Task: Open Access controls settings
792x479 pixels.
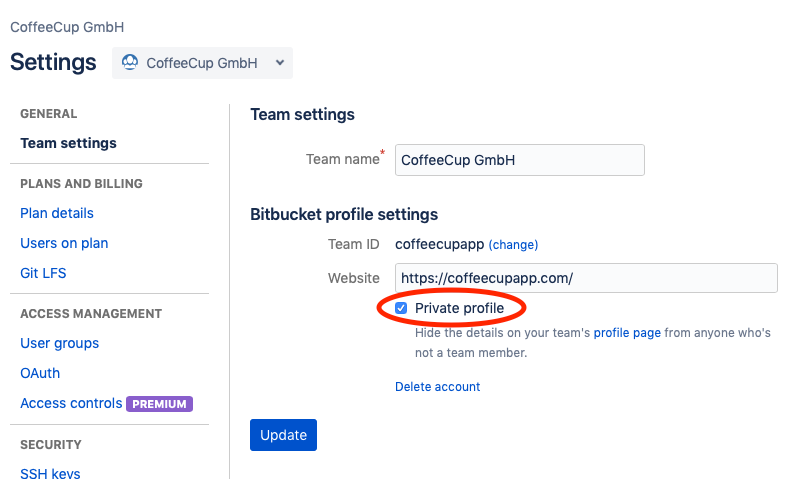Action: pyautogui.click(x=71, y=403)
